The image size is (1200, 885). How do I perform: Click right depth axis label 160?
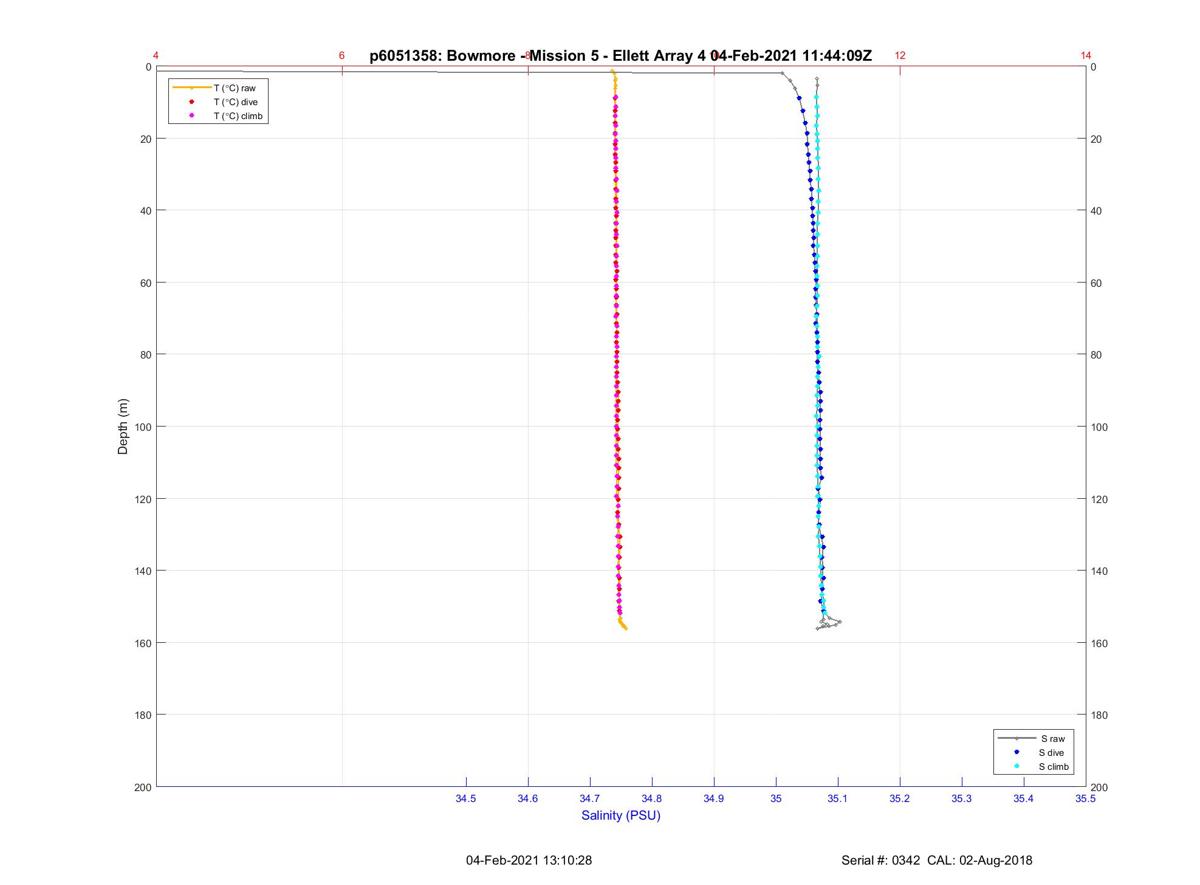1100,643
